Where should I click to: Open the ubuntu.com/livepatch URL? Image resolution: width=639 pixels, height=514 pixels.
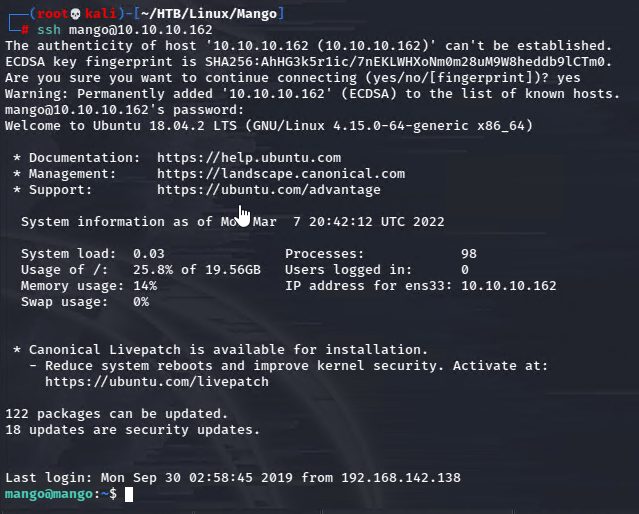[157, 382]
